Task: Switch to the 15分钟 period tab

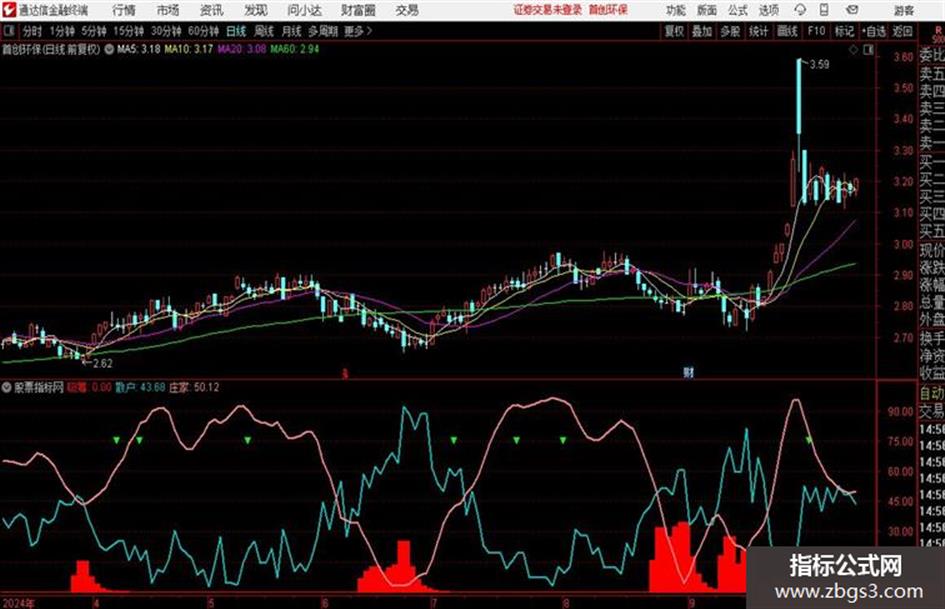Action: coord(129,31)
